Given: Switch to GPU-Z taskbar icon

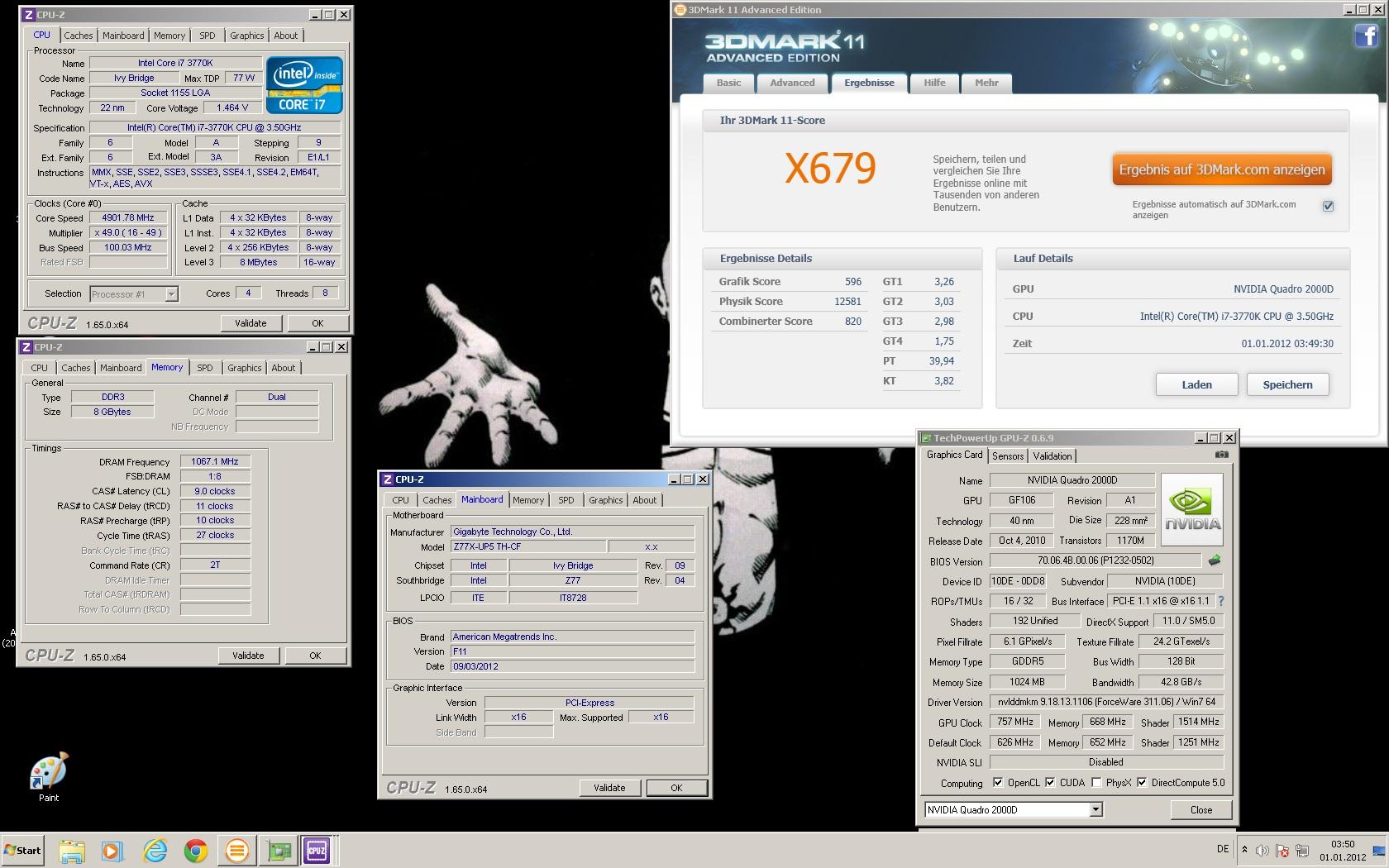Looking at the screenshot, I should (278, 851).
